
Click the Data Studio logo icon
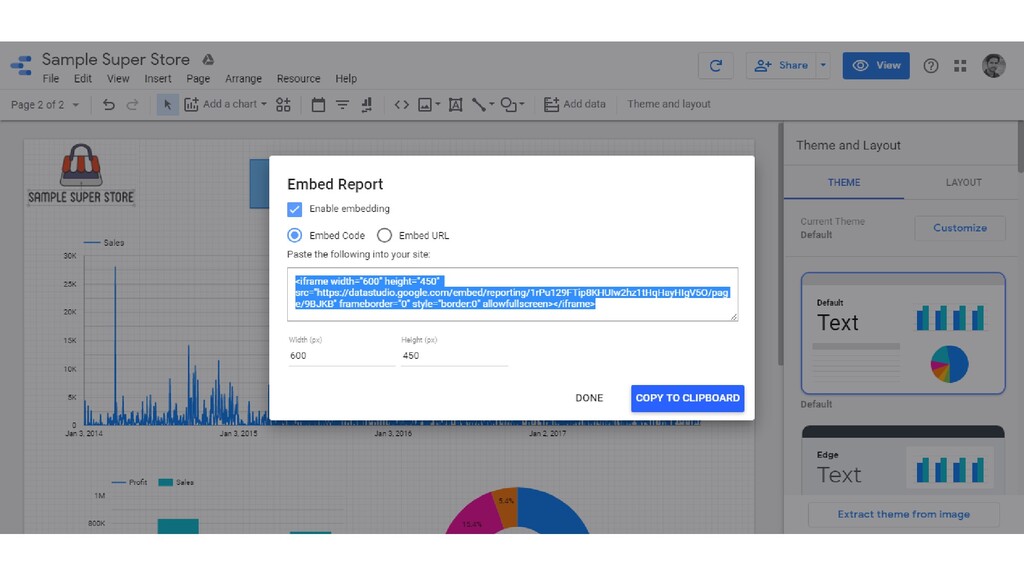(21, 65)
